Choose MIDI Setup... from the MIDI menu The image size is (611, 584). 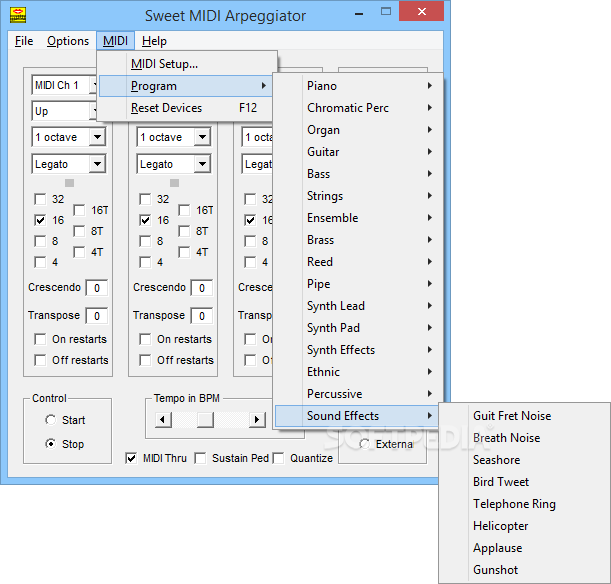(x=187, y=64)
